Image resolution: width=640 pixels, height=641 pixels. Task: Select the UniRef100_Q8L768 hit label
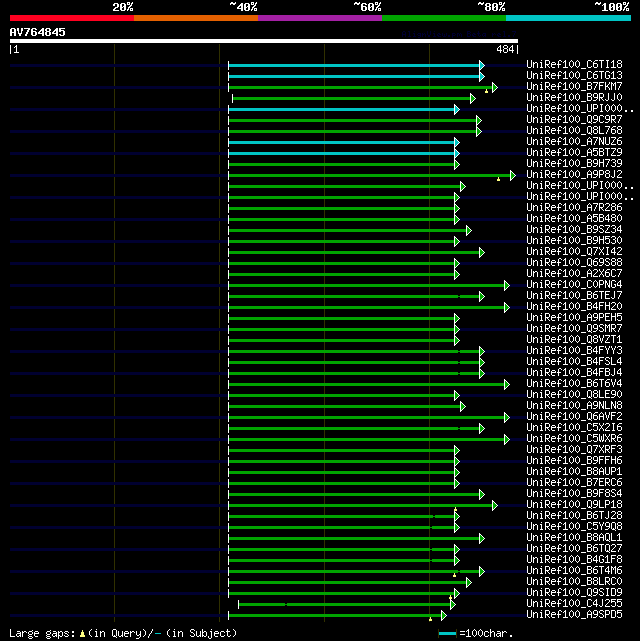click(x=574, y=130)
